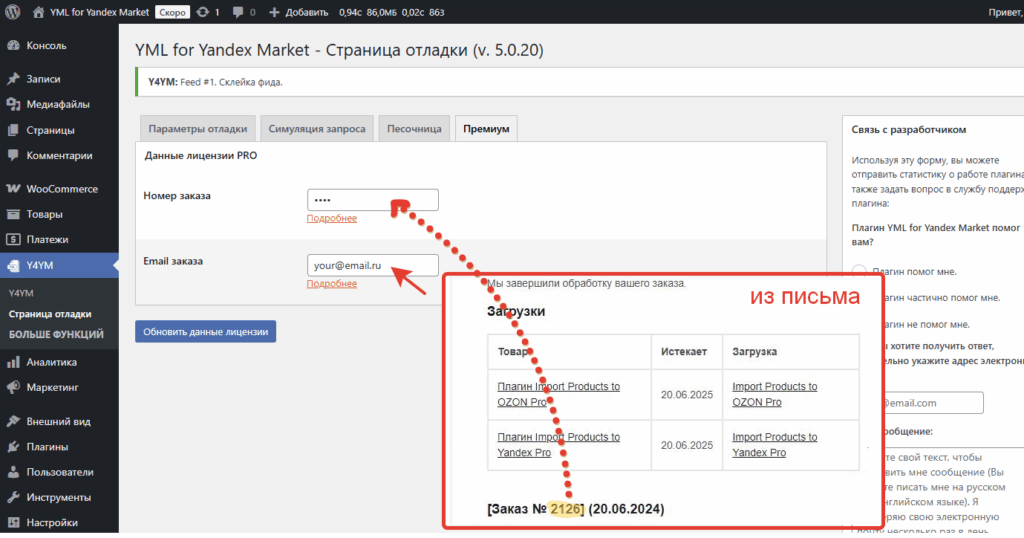This screenshot has height=538, width=1024.
Task: Open WooCommerce menu in sidebar
Action: pyautogui.click(x=61, y=189)
